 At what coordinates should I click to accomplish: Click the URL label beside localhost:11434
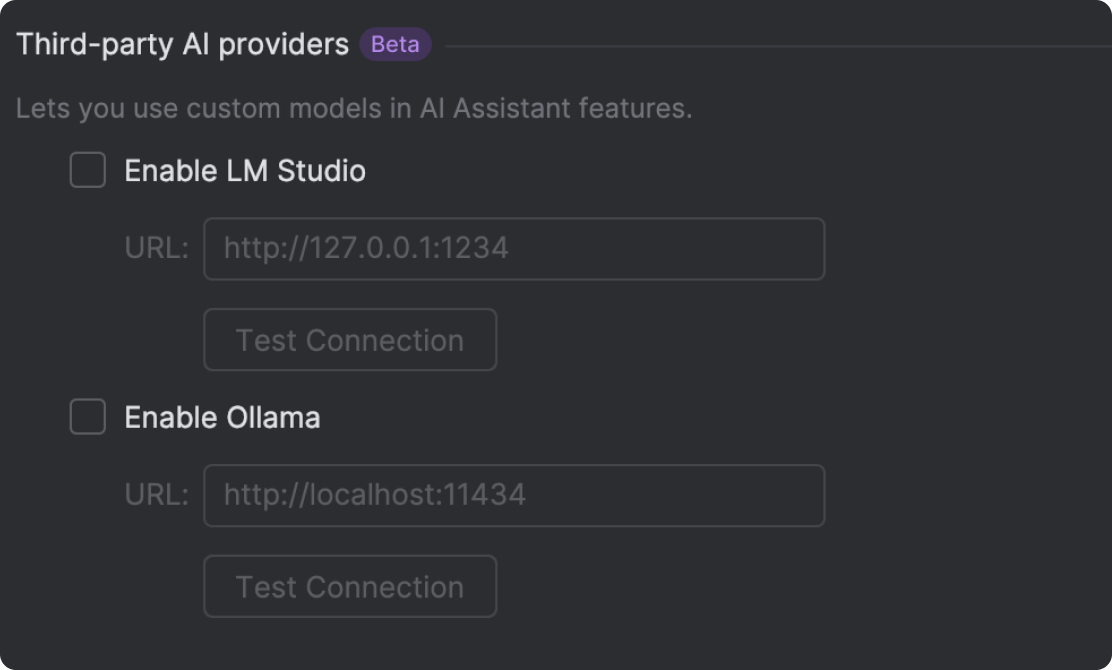click(x=156, y=494)
